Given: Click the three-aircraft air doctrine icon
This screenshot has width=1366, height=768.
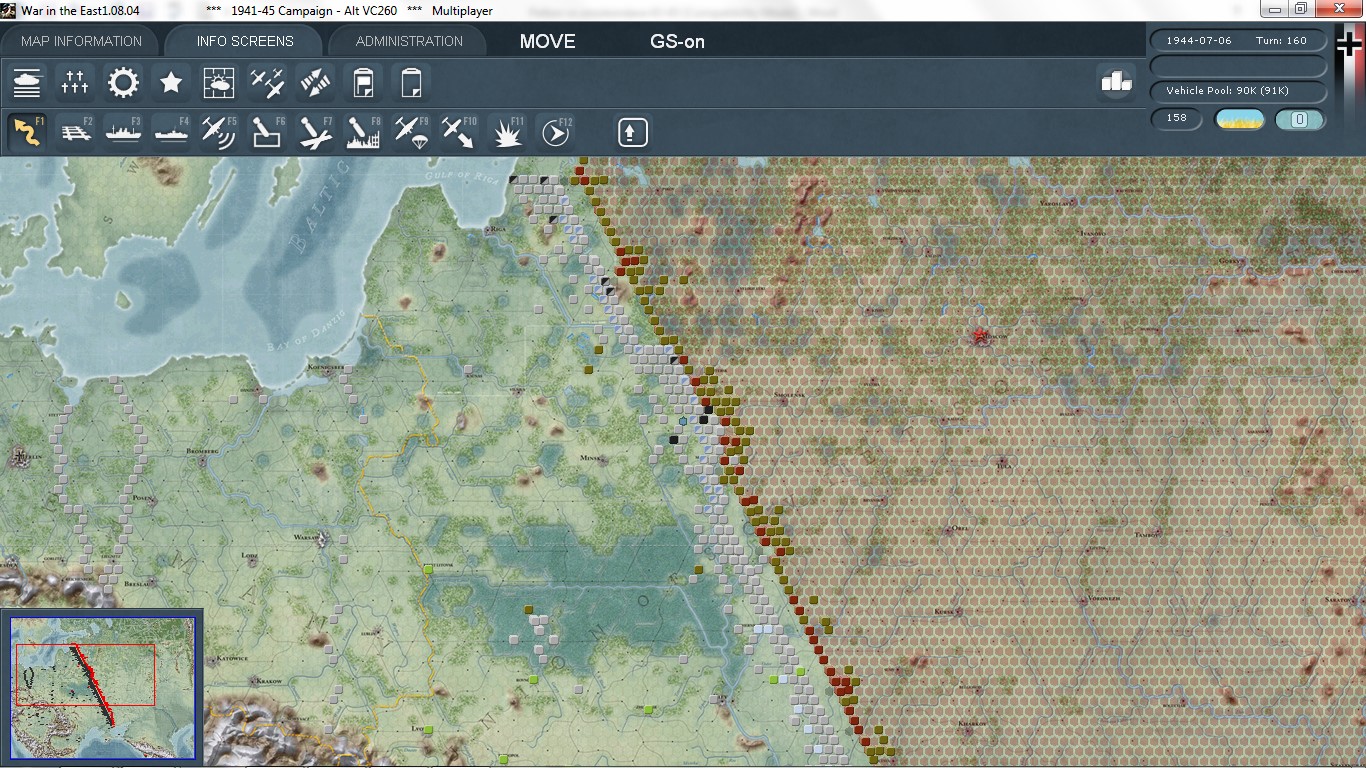Looking at the screenshot, I should pyautogui.click(x=267, y=82).
